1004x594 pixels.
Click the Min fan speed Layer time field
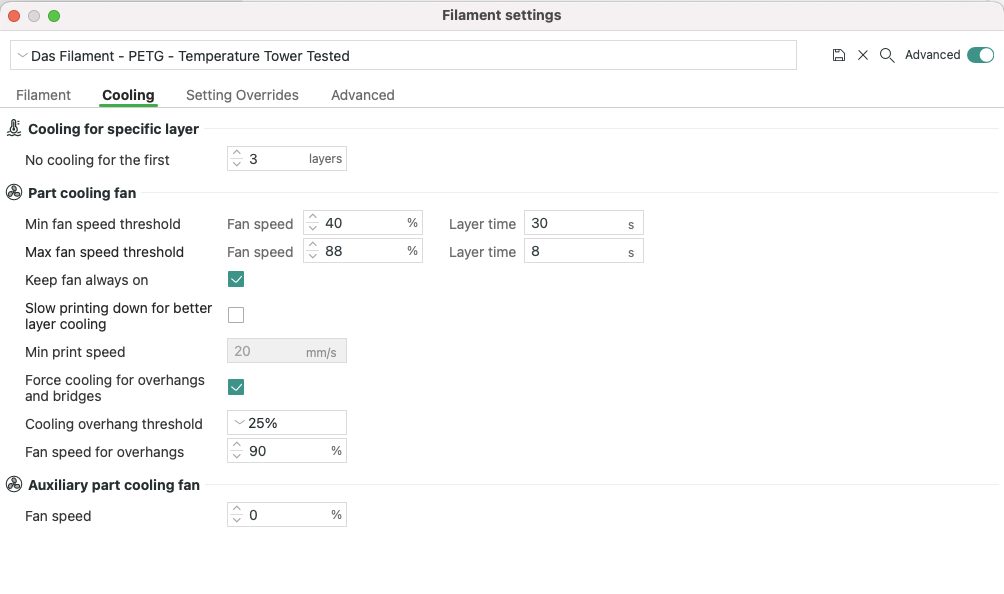pyautogui.click(x=576, y=224)
